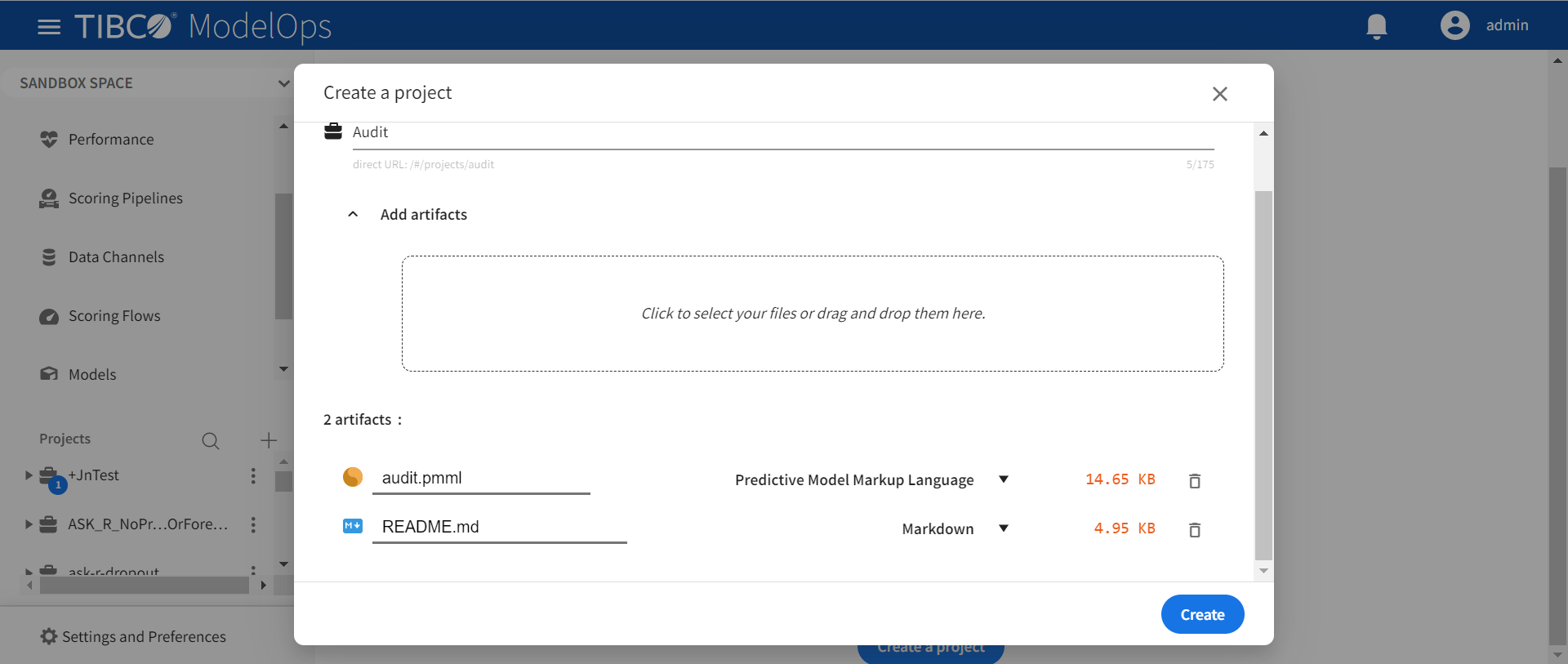Click the add project plus icon

click(x=269, y=441)
